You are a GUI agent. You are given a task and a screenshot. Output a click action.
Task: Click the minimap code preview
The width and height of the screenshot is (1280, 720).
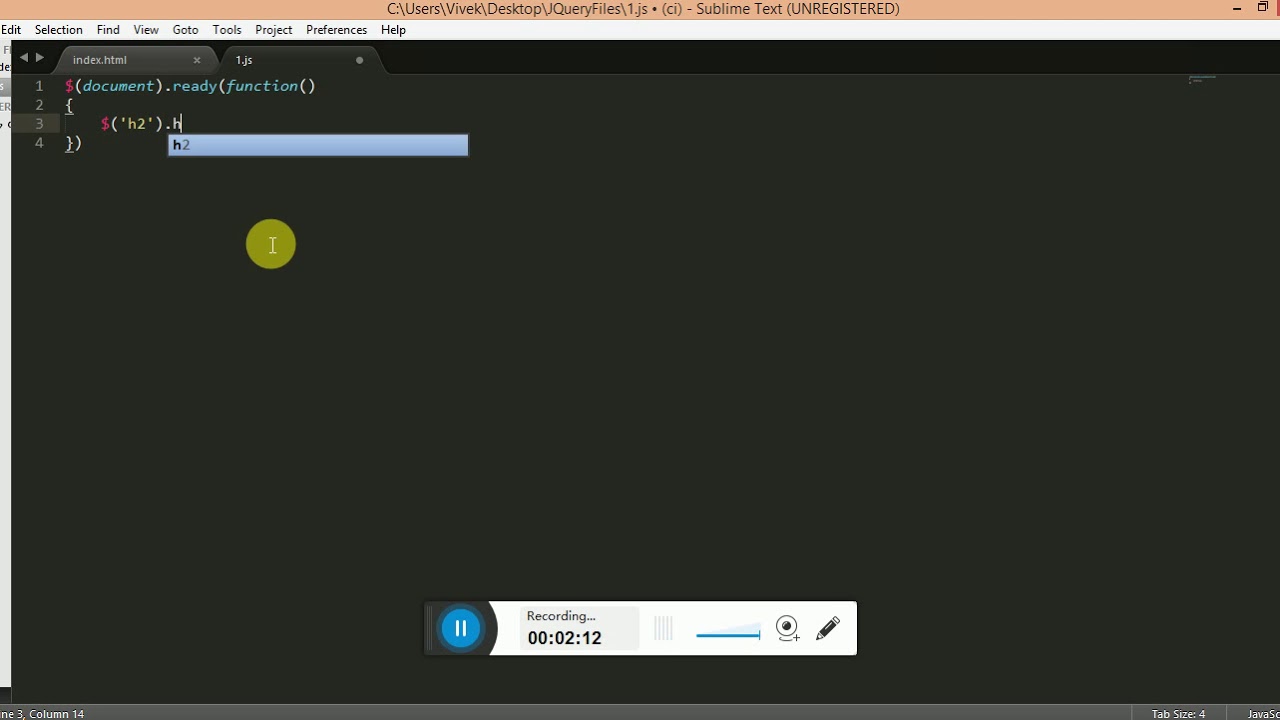pos(1202,79)
